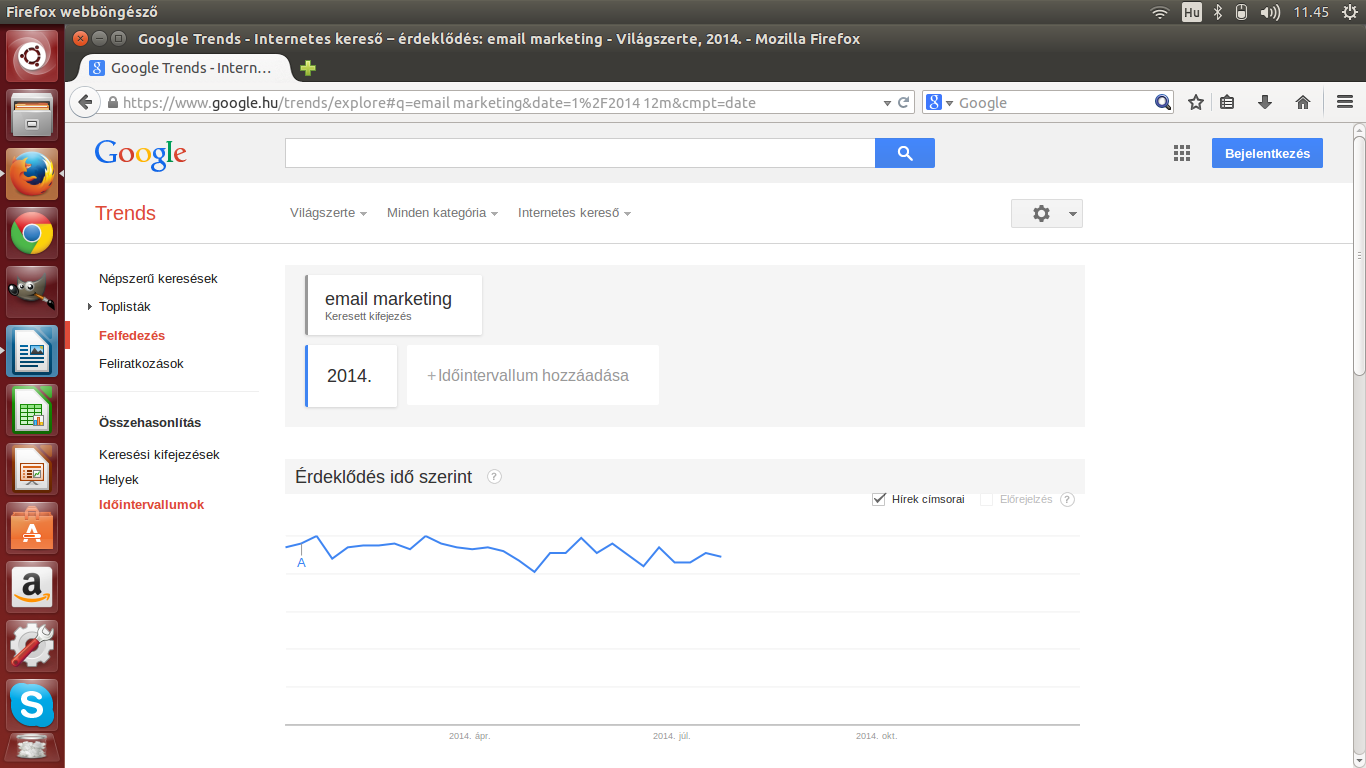Launch Skype from the launcher
Viewport: 1366px width, 768px height.
click(x=32, y=705)
